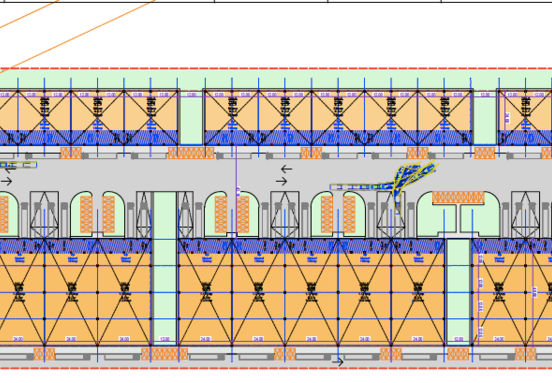Image resolution: width=552 pixels, height=383 pixels.
Task: Select the right-pointing arrow at road center
Action: click(281, 181)
